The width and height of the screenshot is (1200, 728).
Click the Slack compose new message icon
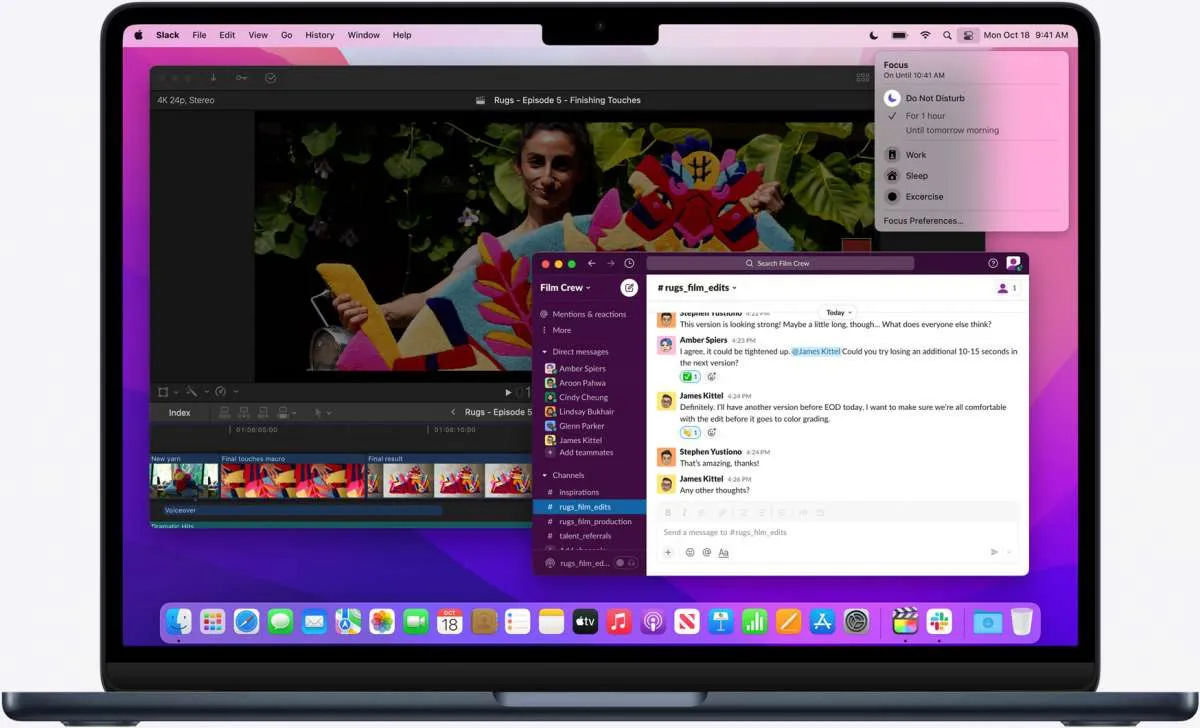629,288
